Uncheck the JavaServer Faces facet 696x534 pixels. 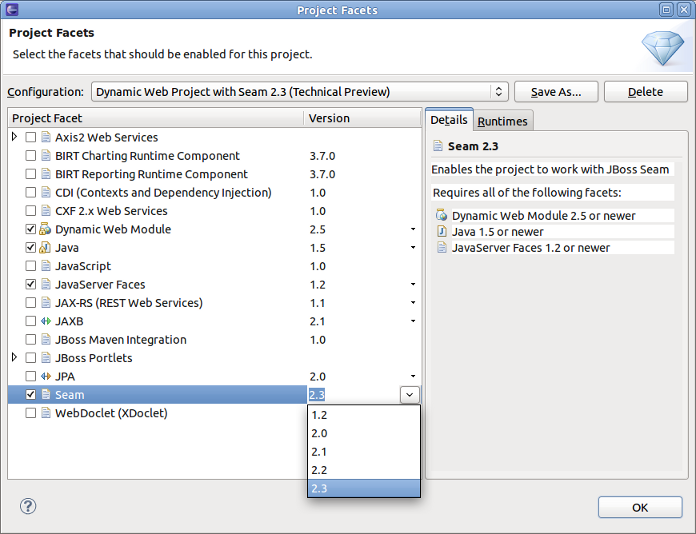click(31, 285)
